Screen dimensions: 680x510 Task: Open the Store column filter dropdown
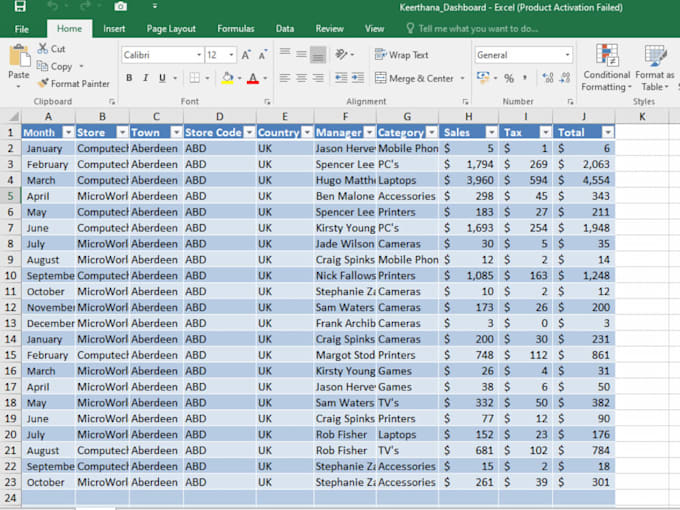[123, 132]
